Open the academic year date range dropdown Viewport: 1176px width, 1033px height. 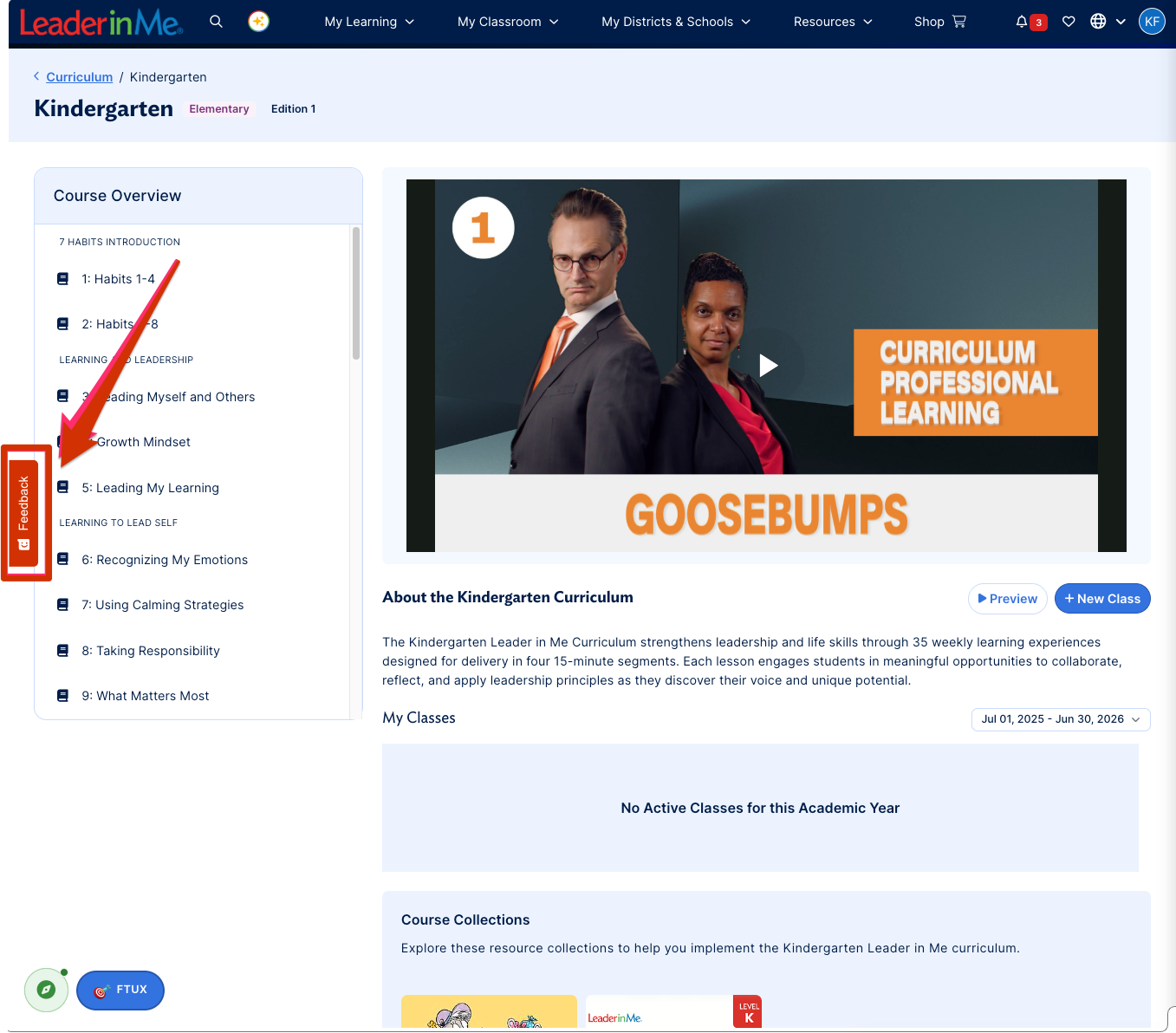1061,719
